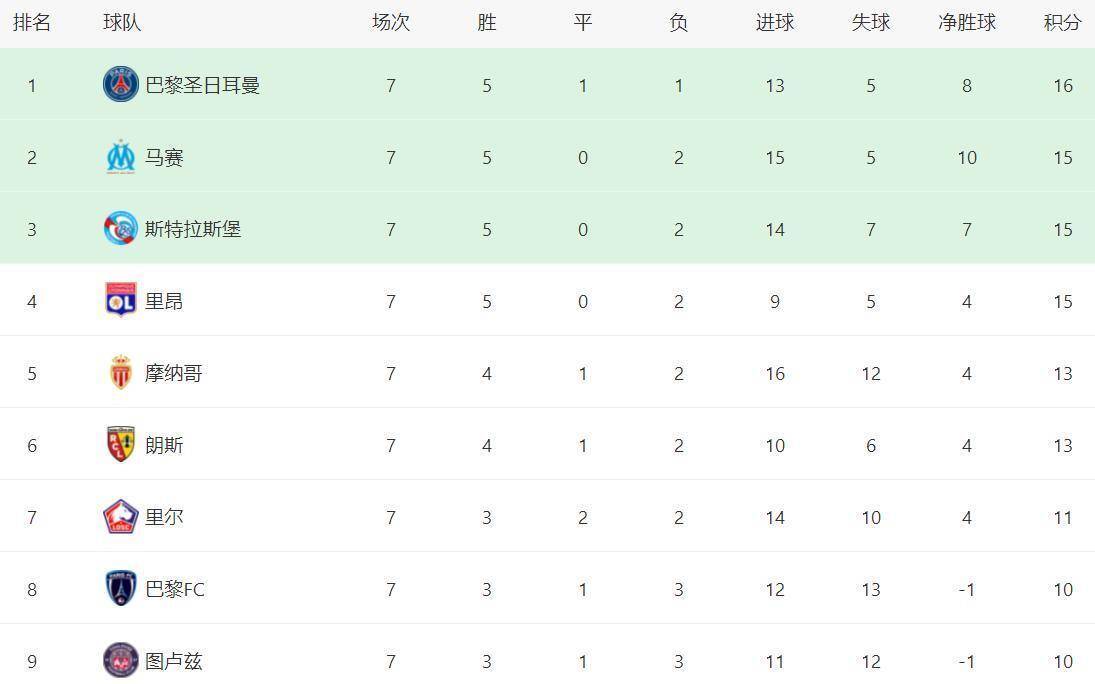This screenshot has height=684, width=1095.
Task: Click the 排名 column header
Action: [x=32, y=23]
